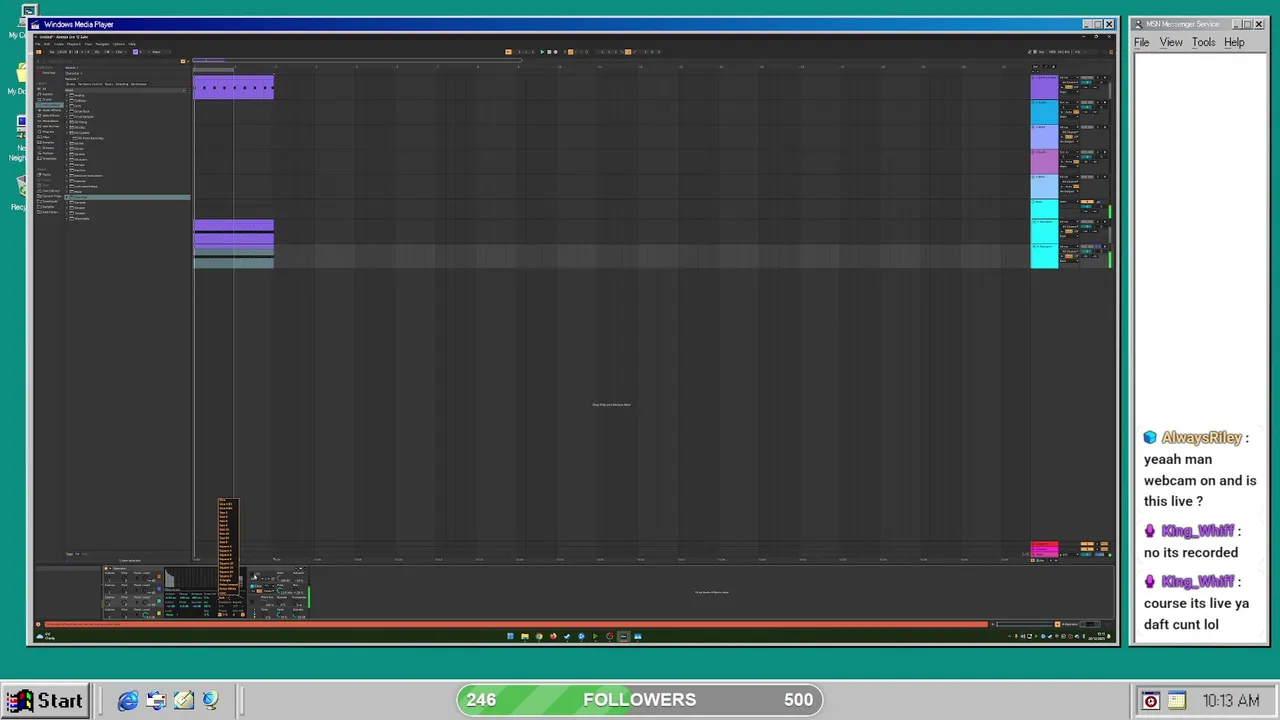
Task: Click the Windows 11 Start icon in video taskbar
Action: (510, 636)
